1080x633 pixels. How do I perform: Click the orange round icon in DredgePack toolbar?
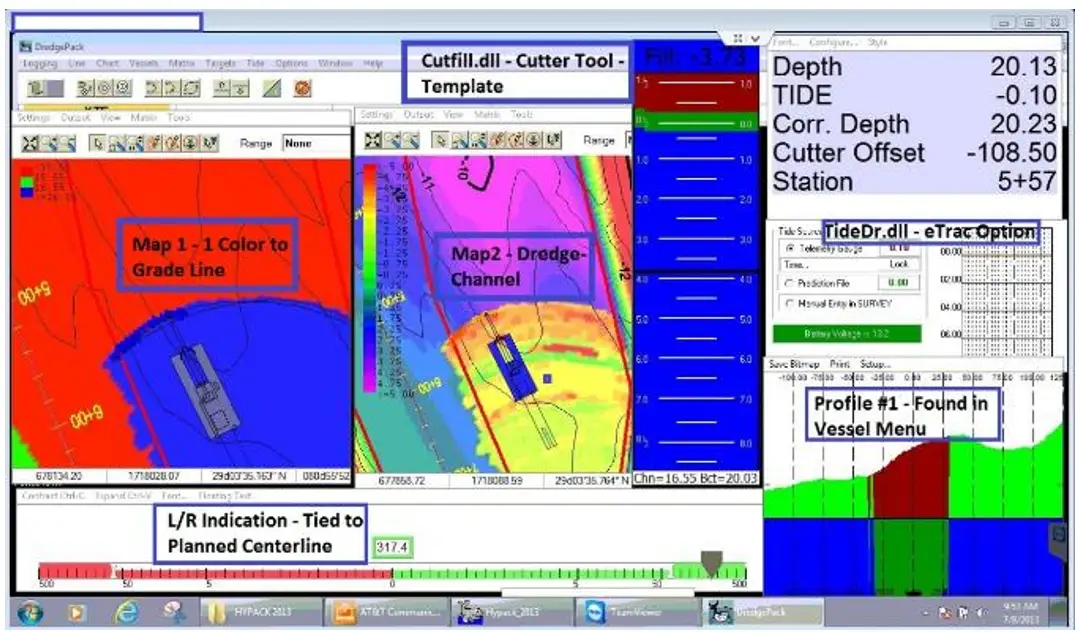[302, 89]
